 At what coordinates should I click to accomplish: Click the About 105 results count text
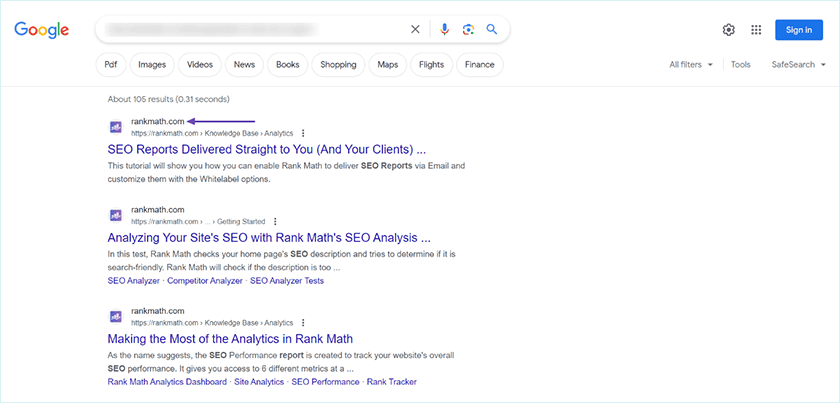tap(168, 99)
